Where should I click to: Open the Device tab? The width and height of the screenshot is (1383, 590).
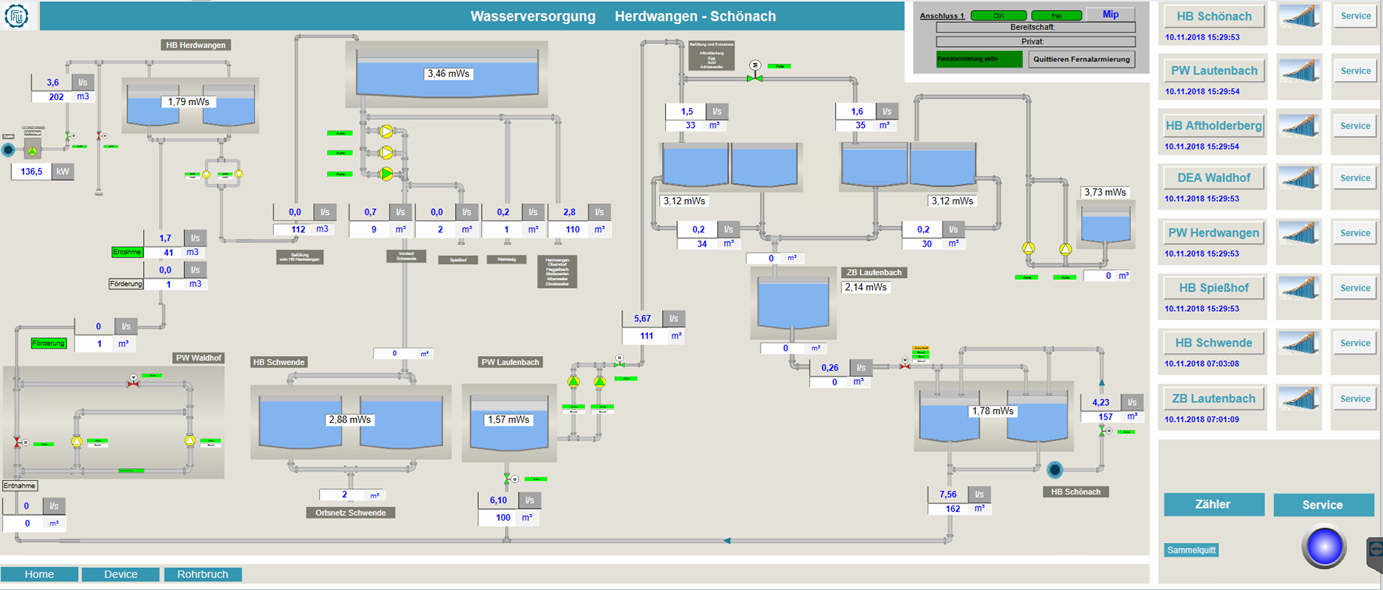point(121,574)
